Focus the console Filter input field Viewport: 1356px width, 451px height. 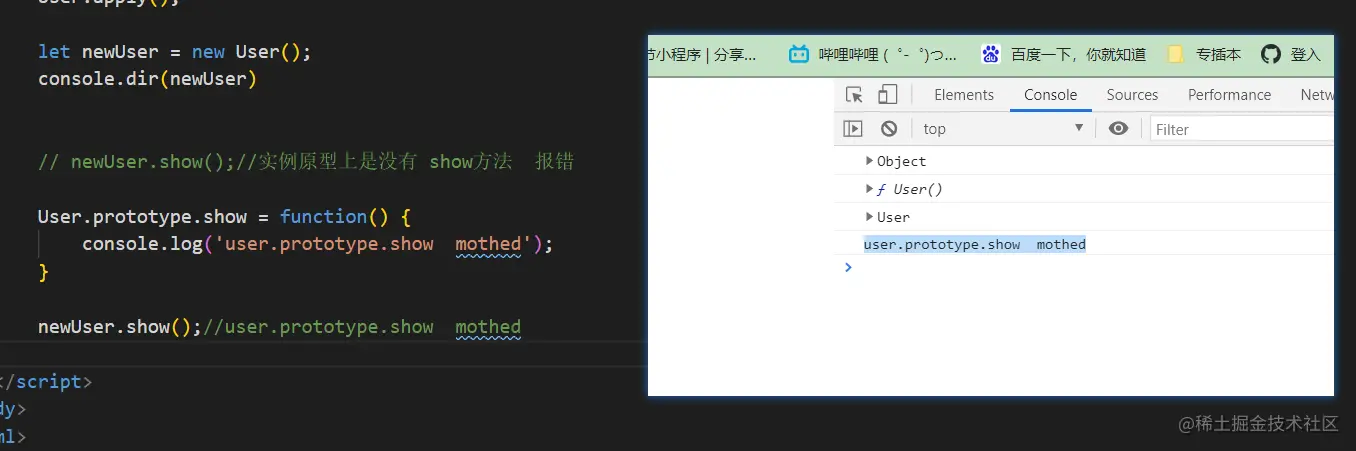coord(1242,129)
